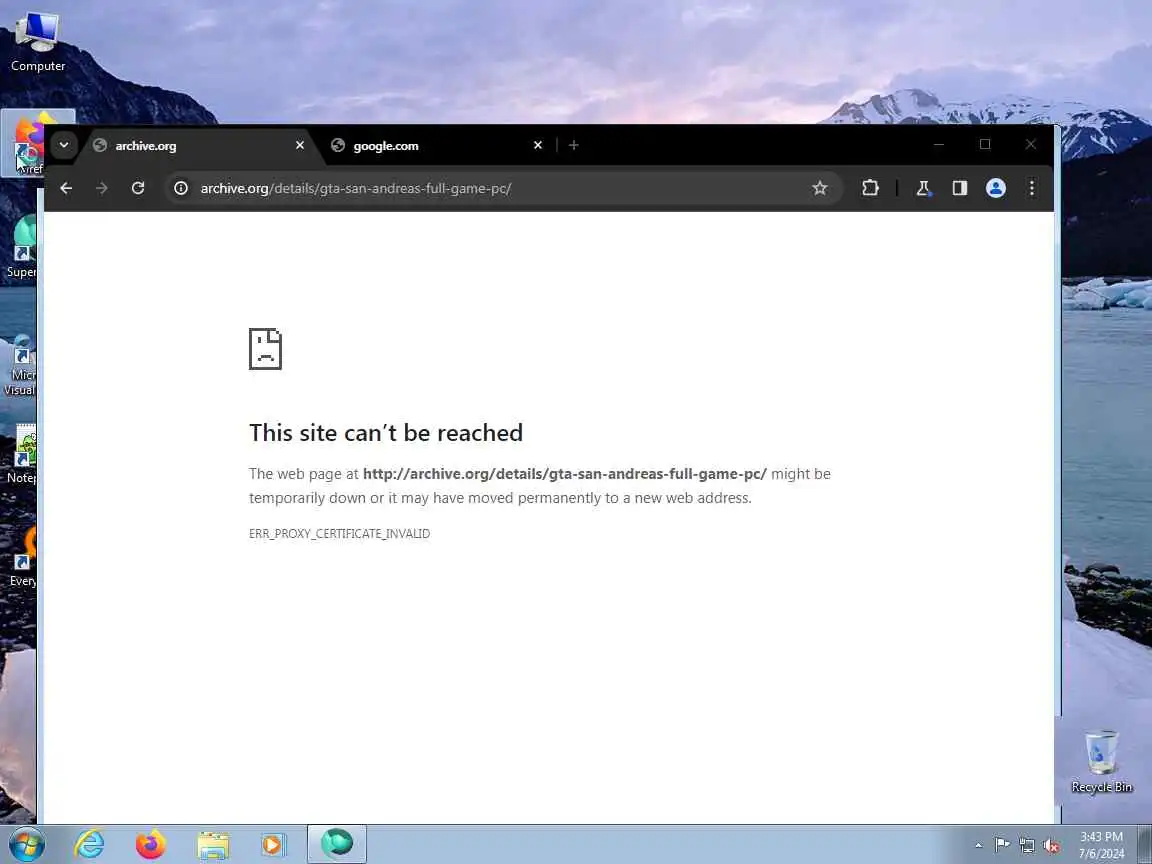Launch Firefox from the taskbar
The image size is (1152, 864).
click(151, 844)
